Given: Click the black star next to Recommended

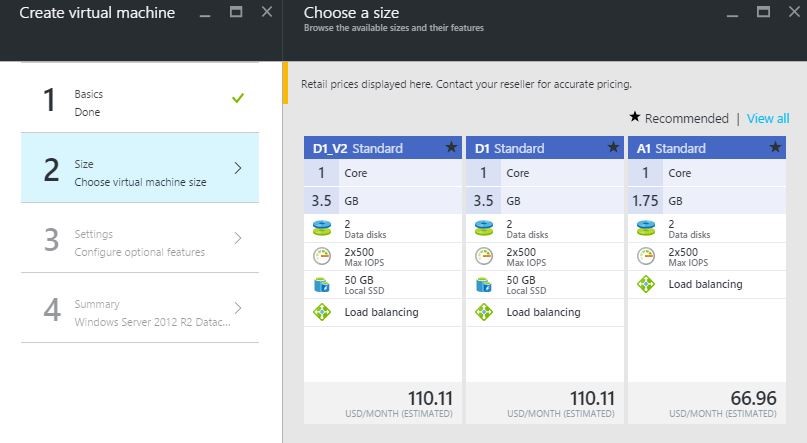Looking at the screenshot, I should (635, 117).
